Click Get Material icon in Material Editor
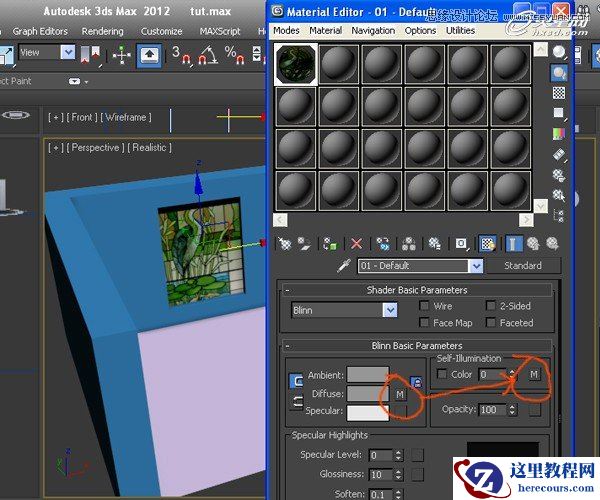This screenshot has width=600, height=500. [x=284, y=243]
